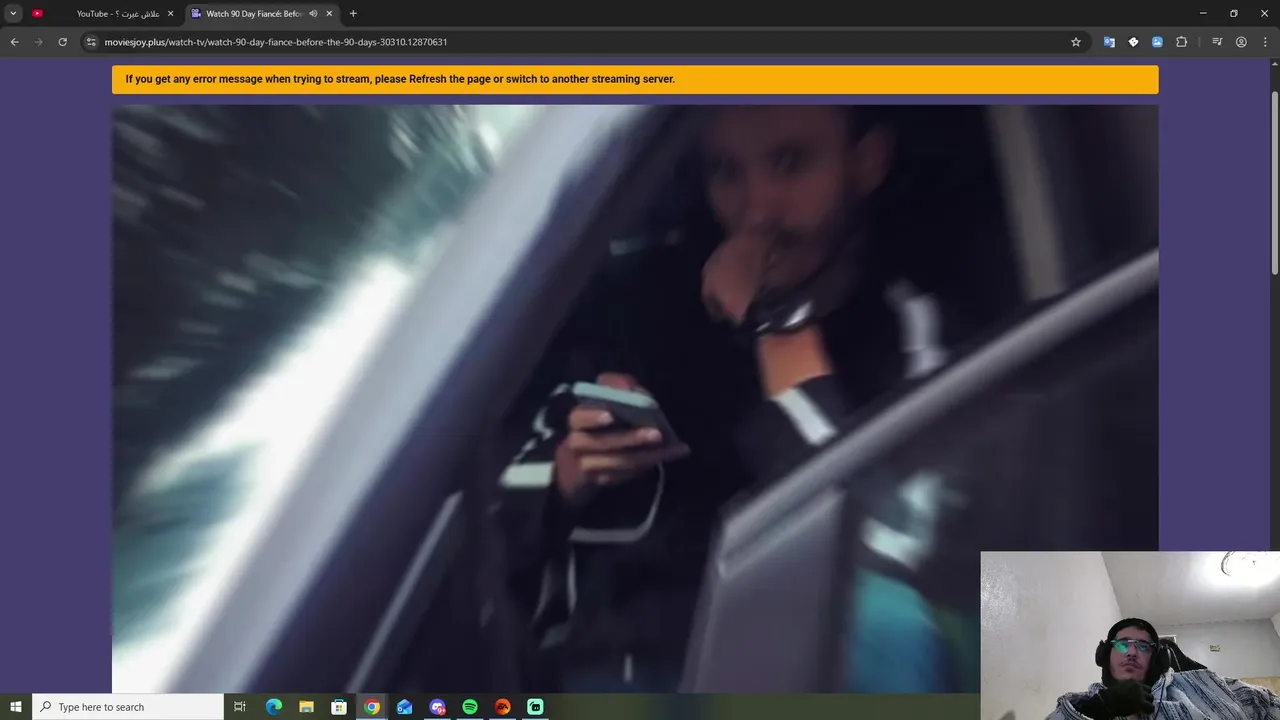Click the Chrome taskbar icon
Screen dimensions: 1280x720
click(x=372, y=707)
